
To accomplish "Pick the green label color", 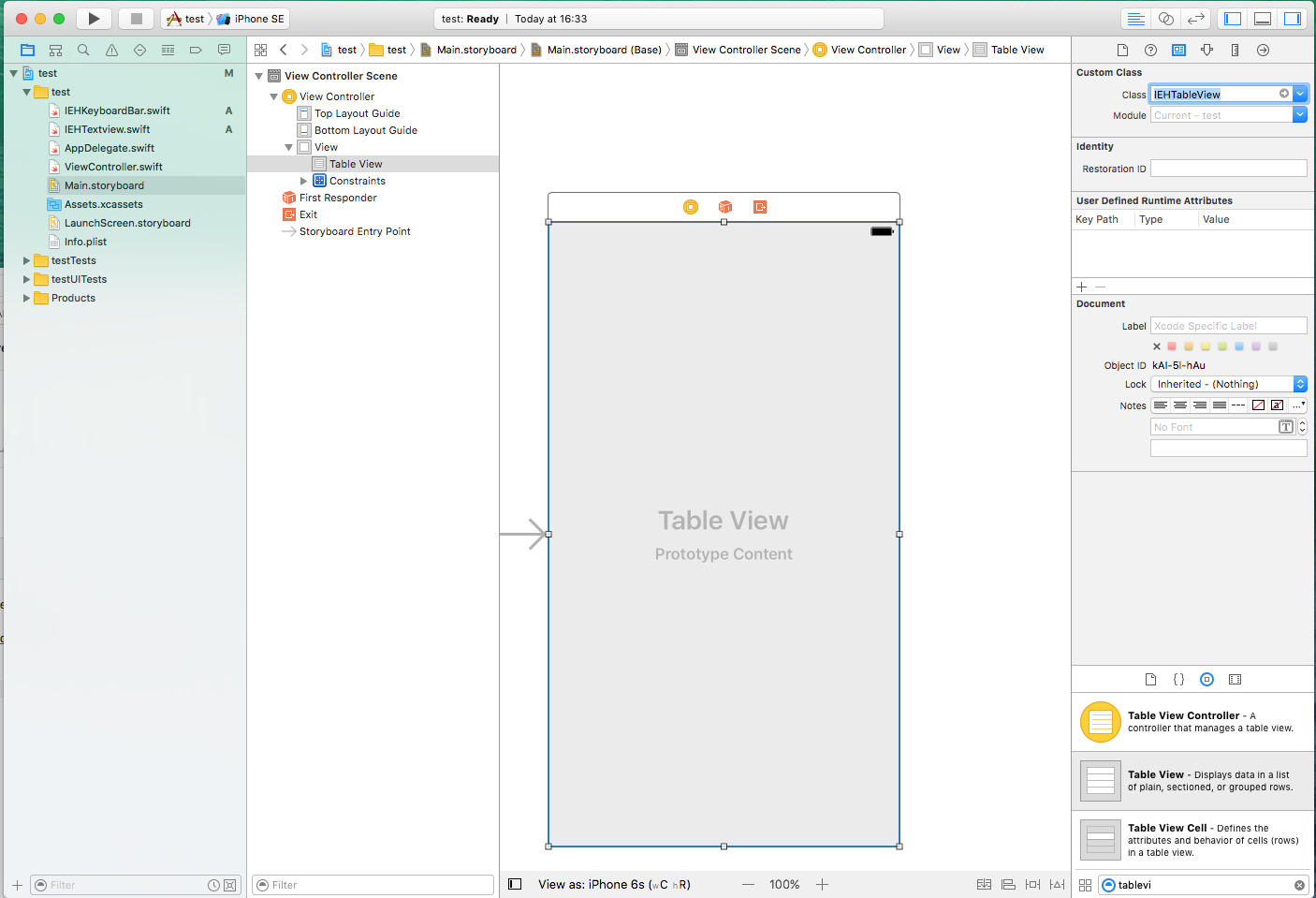I will point(1222,346).
